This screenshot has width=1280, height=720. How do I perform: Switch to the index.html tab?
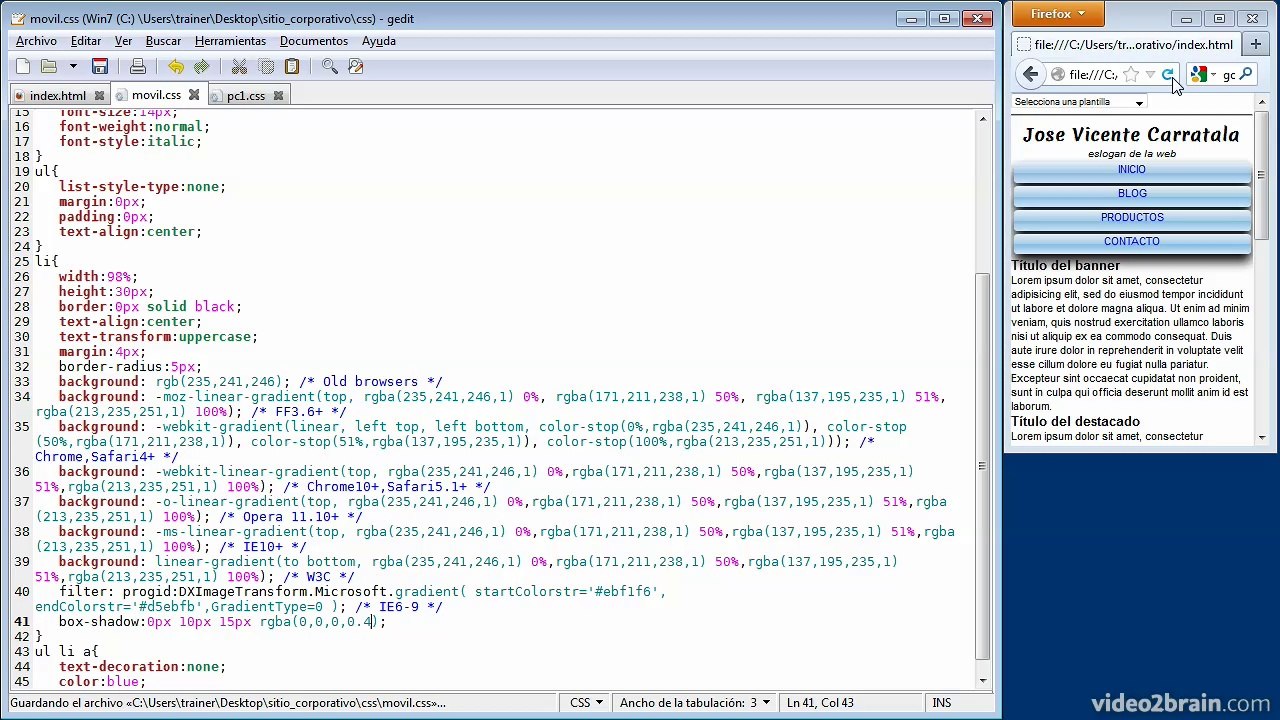pos(58,96)
